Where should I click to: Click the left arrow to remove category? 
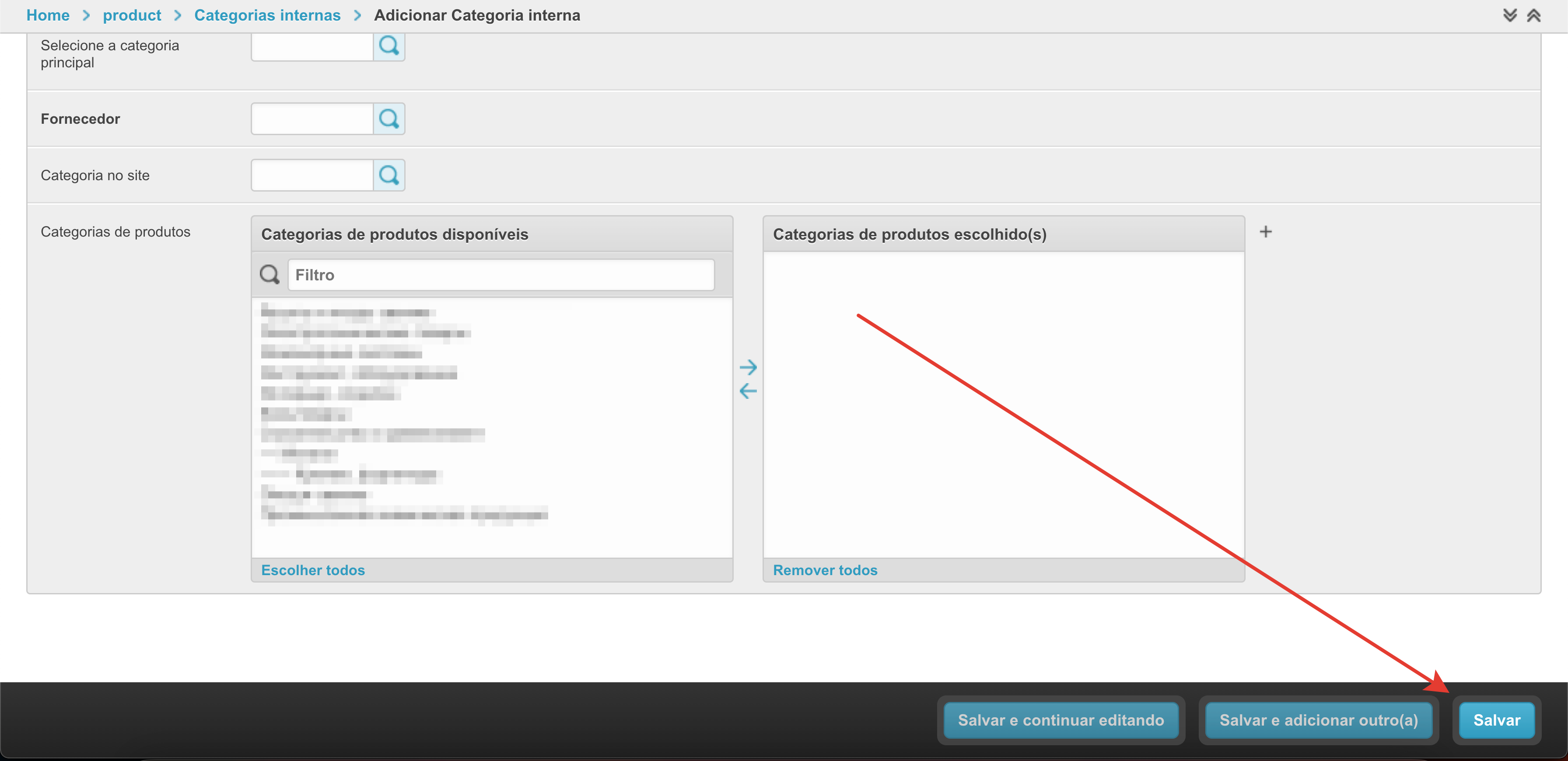(748, 391)
